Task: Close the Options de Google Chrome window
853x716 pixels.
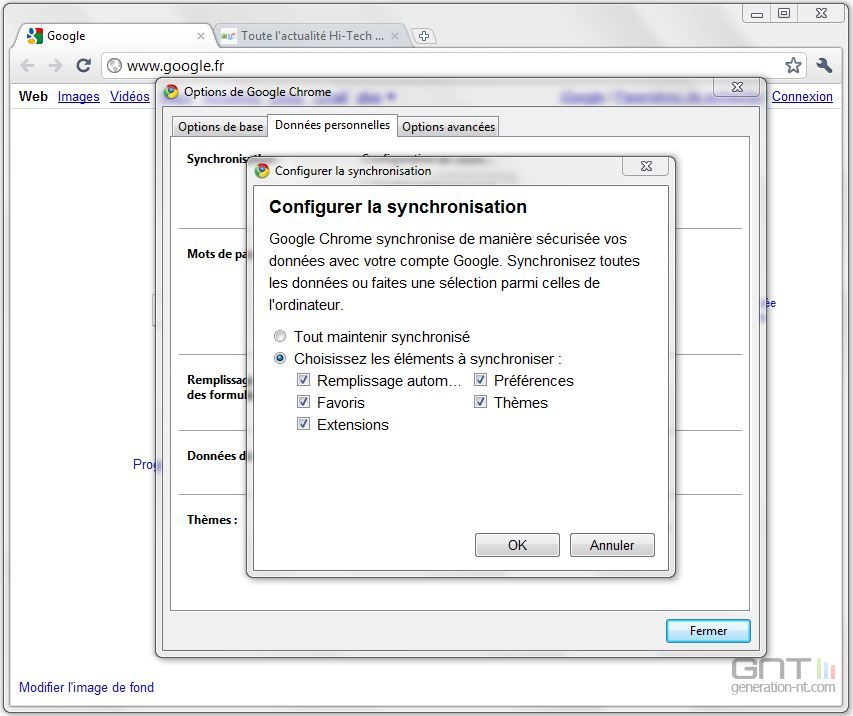Action: point(737,87)
